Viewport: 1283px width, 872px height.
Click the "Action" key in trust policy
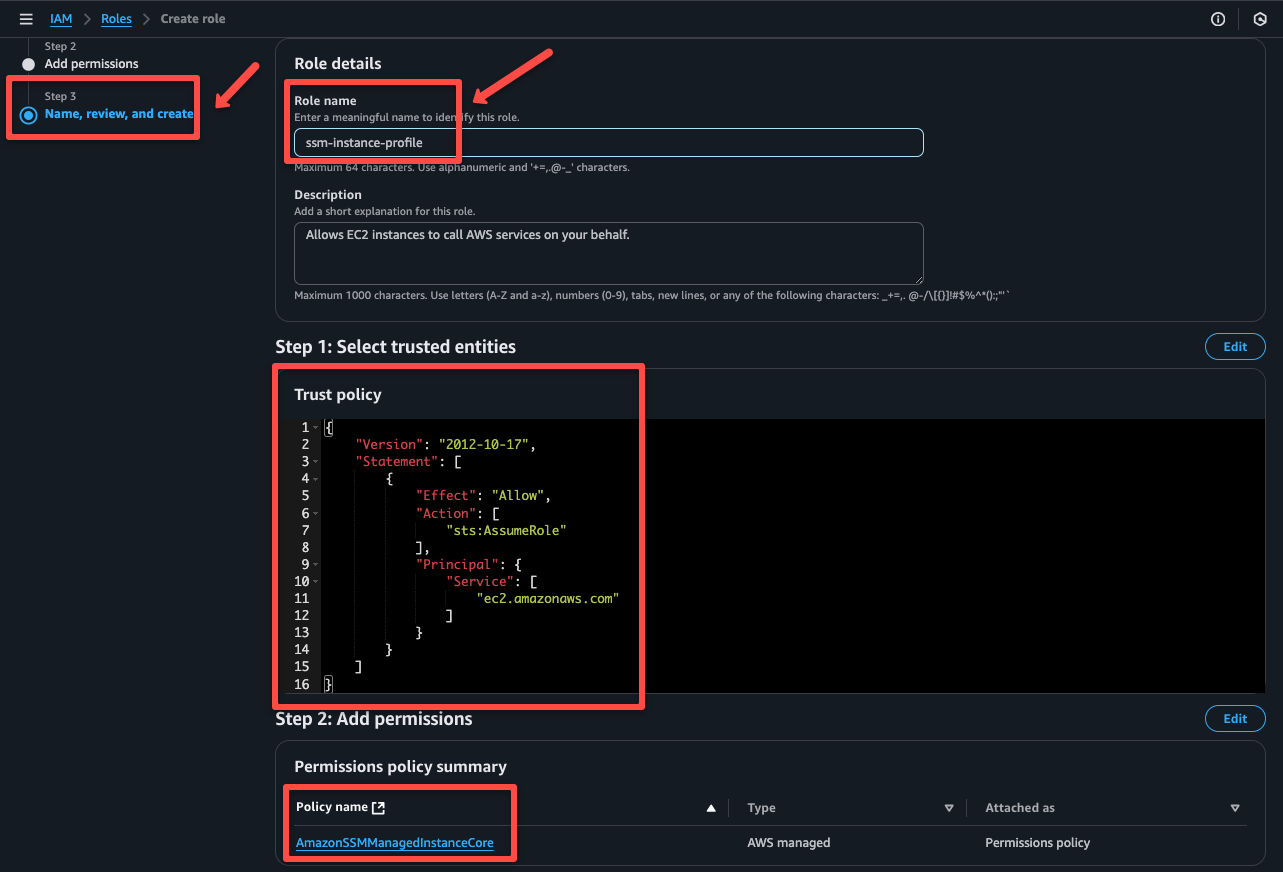445,513
